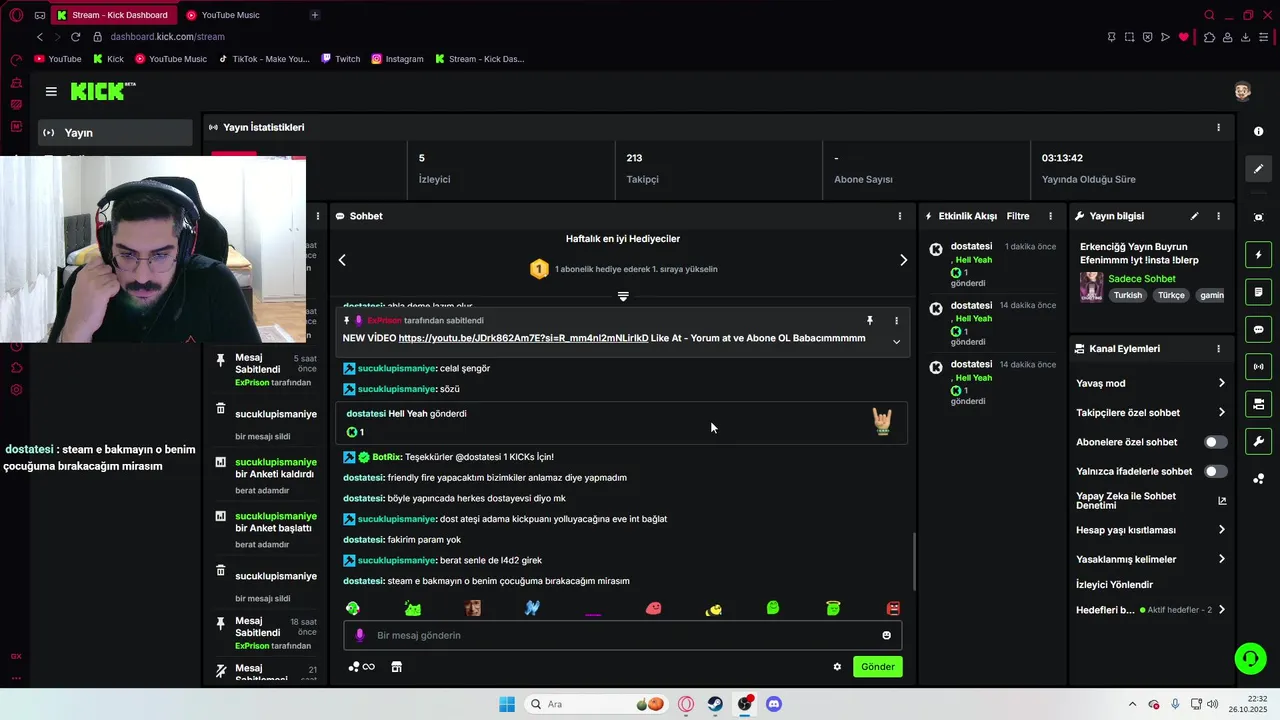Screen dimensions: 1280x720
Task: Click the Windows Start button
Action: [507, 704]
